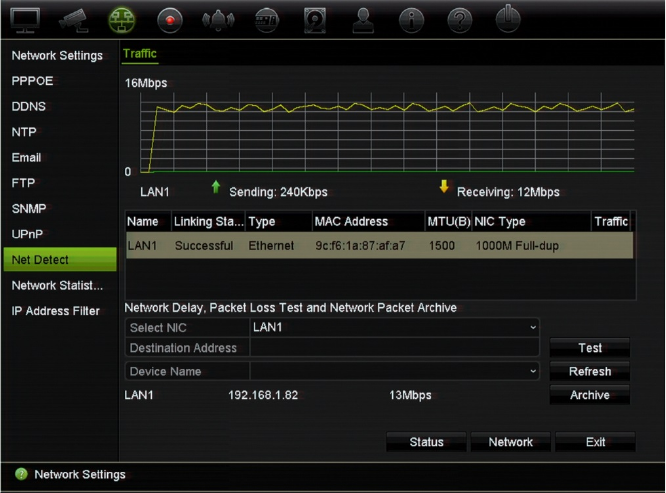
Task: Open FTP settings
Action: [23, 183]
